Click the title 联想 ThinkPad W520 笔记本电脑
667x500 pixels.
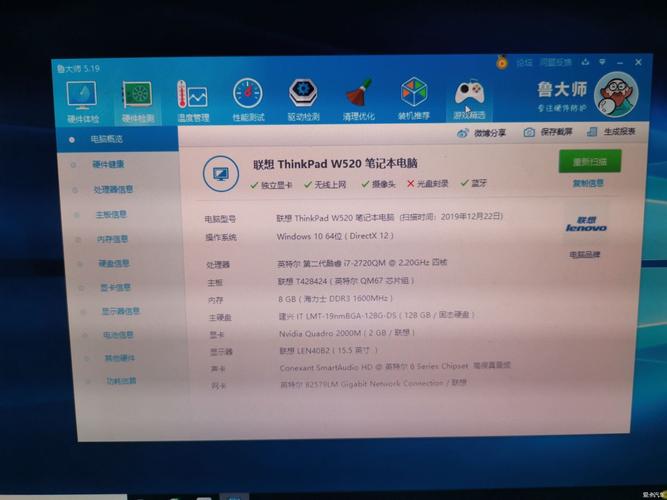pos(335,164)
